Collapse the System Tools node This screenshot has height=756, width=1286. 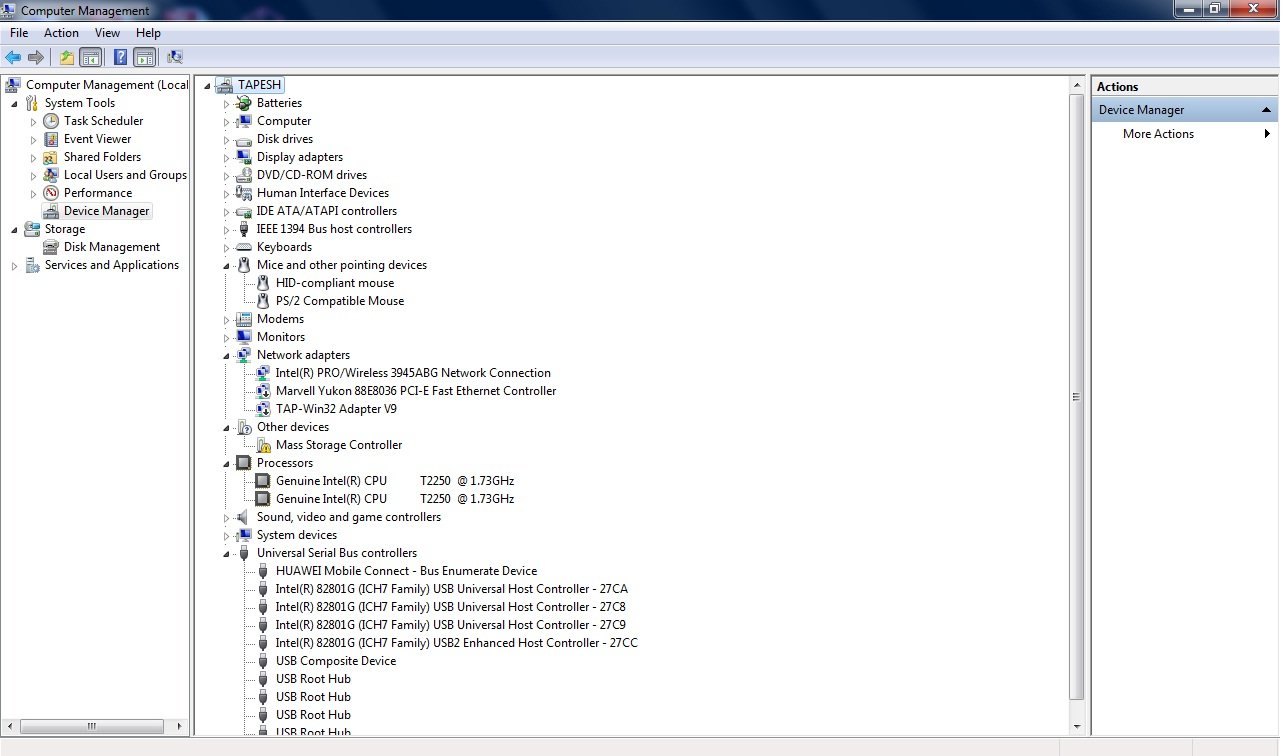pyautogui.click(x=14, y=103)
